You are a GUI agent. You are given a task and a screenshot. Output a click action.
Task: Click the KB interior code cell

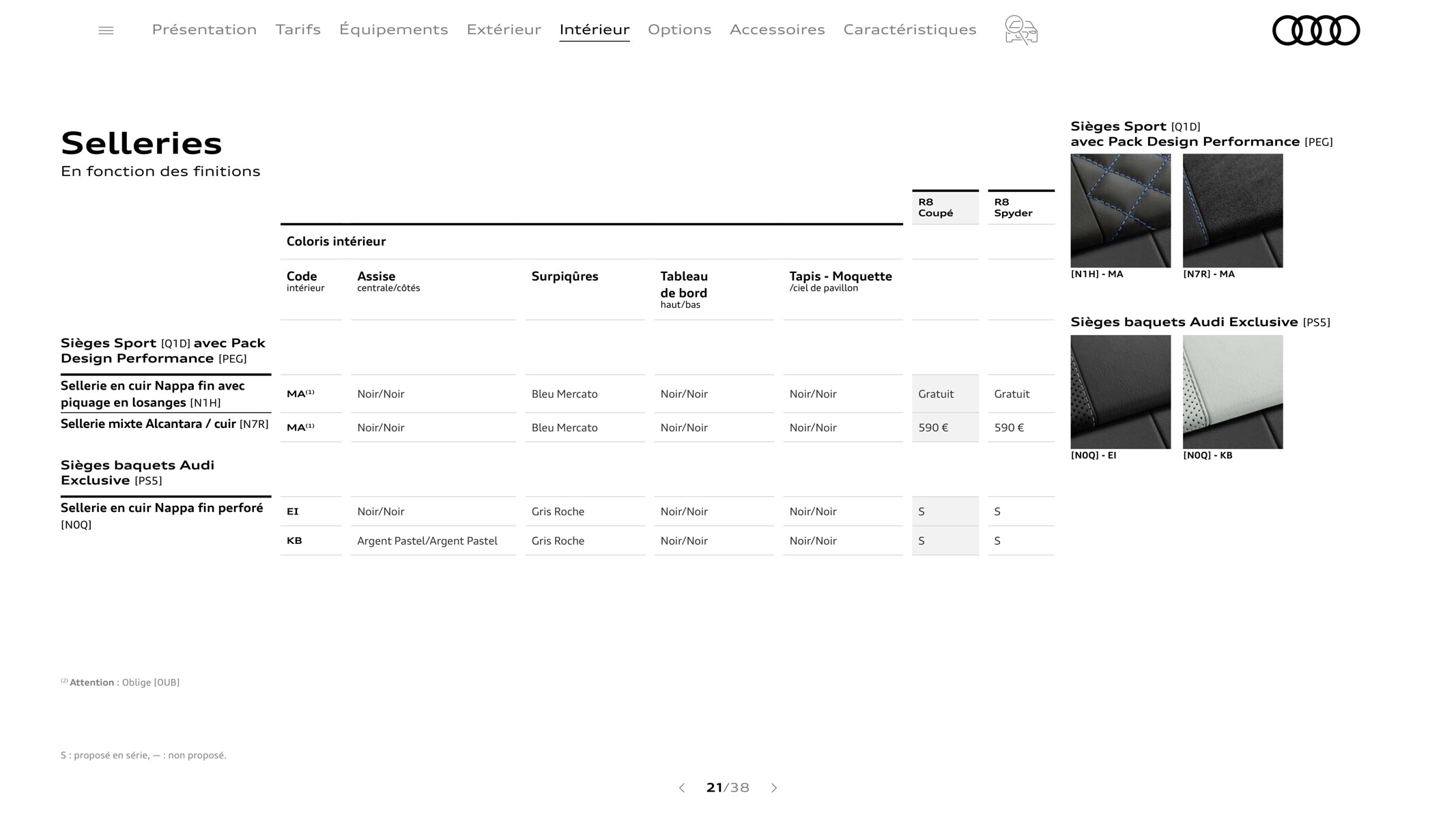coord(294,541)
